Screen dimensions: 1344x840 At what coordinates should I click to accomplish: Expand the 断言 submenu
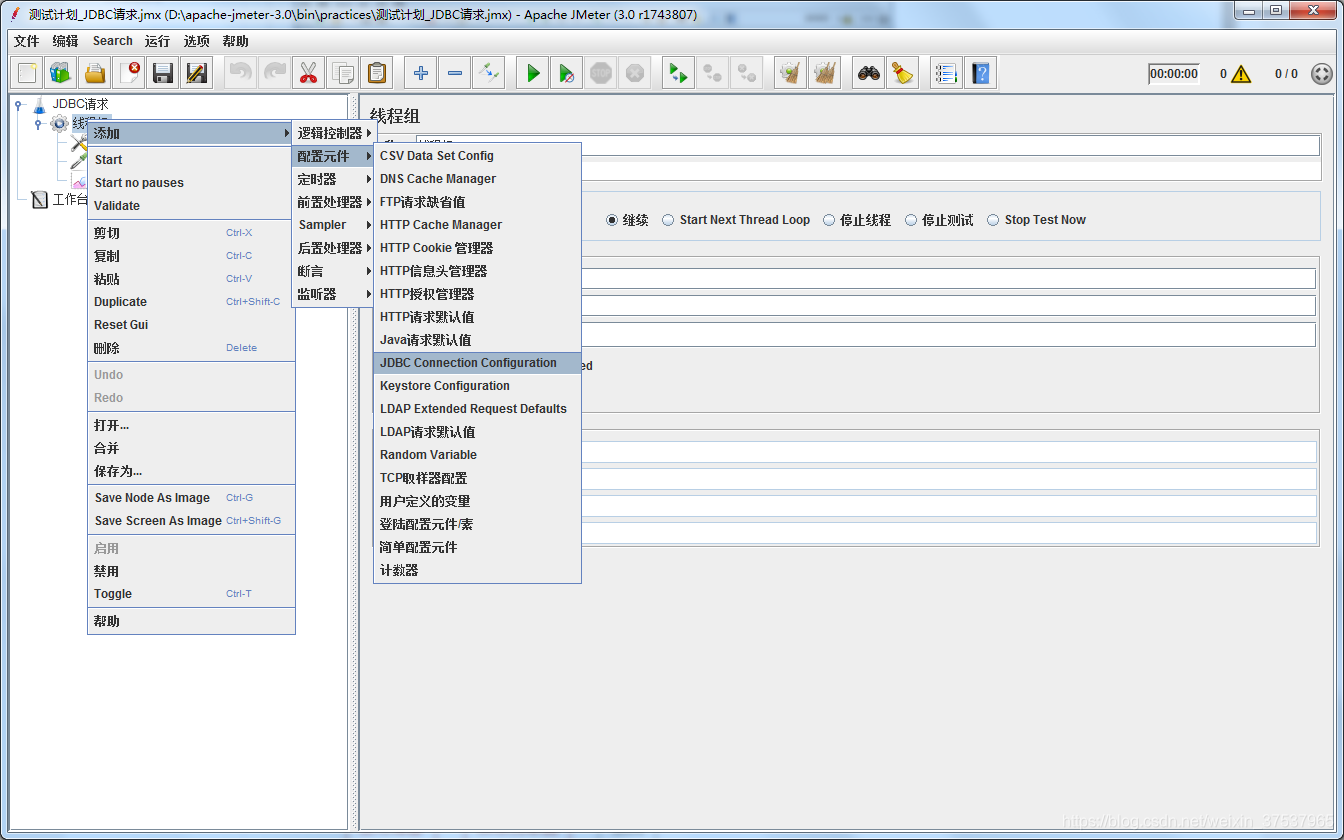coord(335,271)
